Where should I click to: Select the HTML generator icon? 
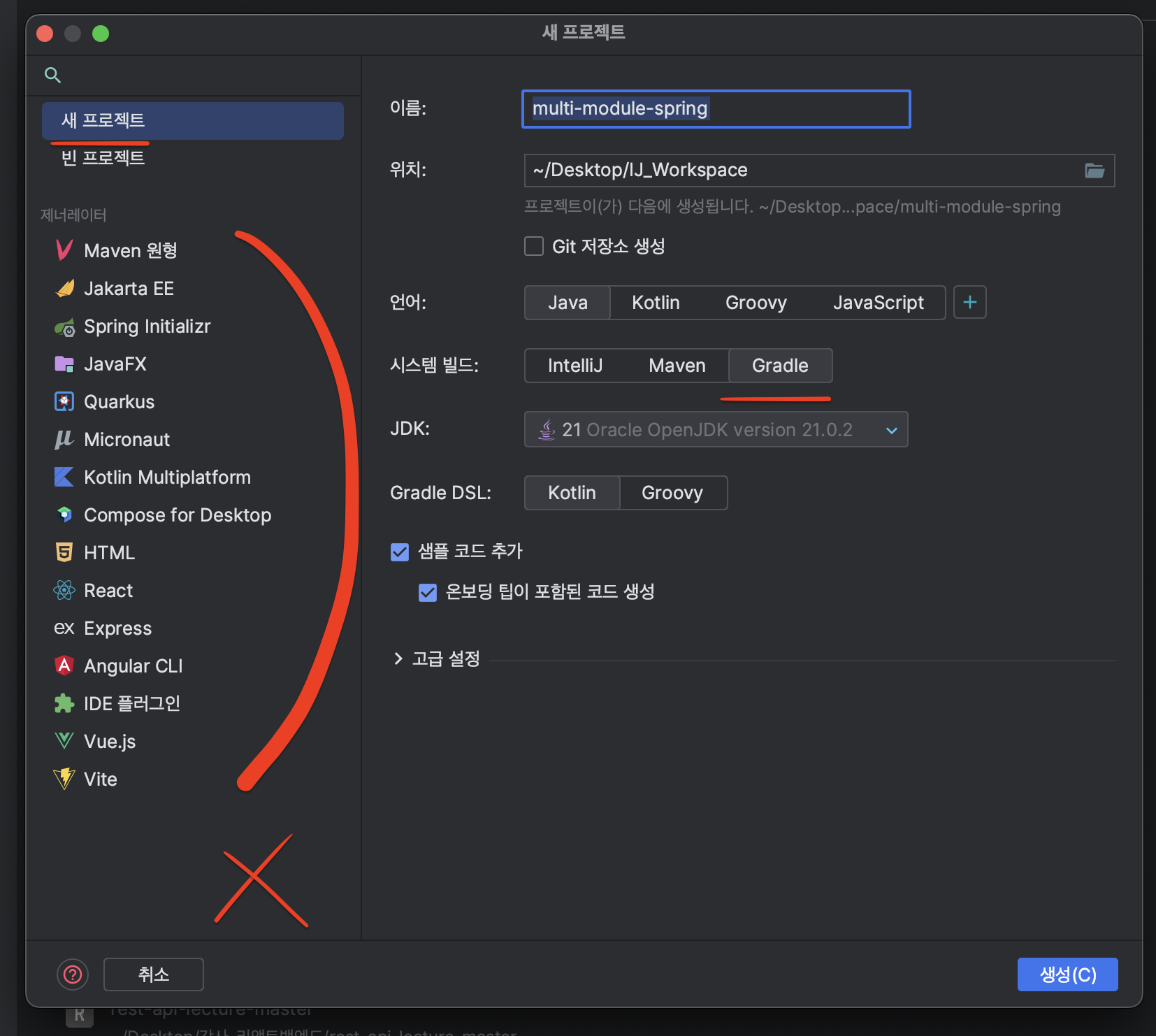pos(64,552)
